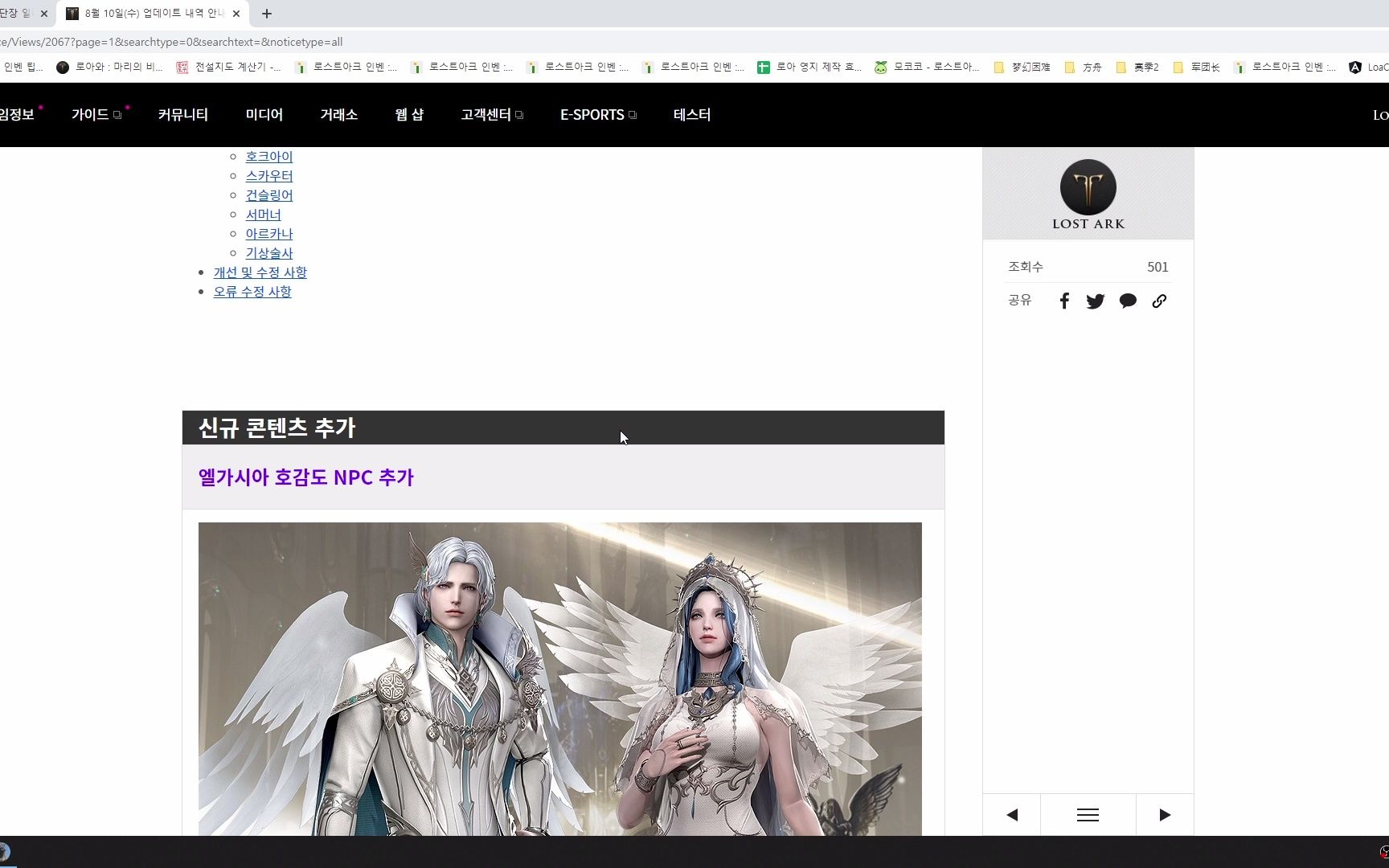Jump to the 호크아이 section link
The height and width of the screenshot is (868, 1389).
(269, 157)
